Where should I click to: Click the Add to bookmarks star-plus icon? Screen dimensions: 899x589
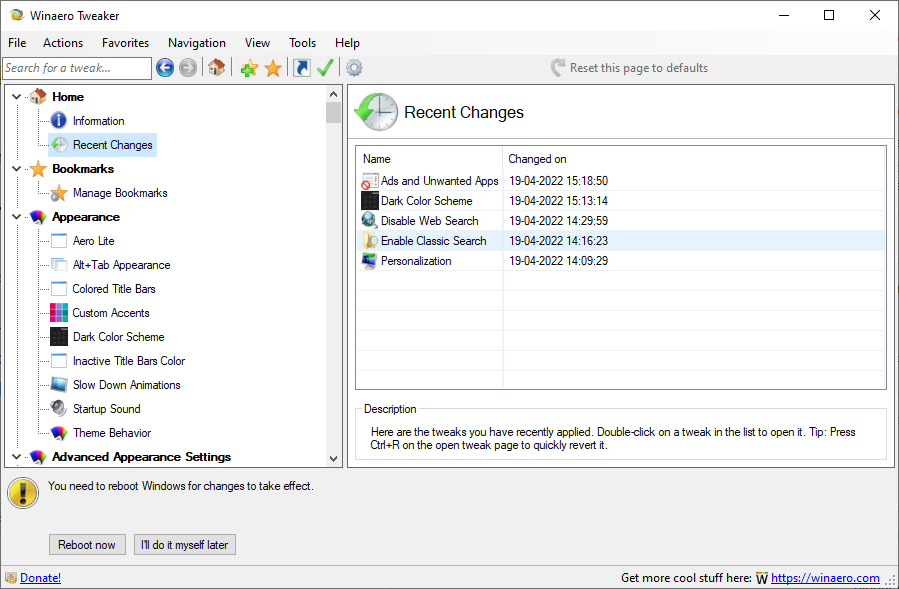pyautogui.click(x=249, y=68)
